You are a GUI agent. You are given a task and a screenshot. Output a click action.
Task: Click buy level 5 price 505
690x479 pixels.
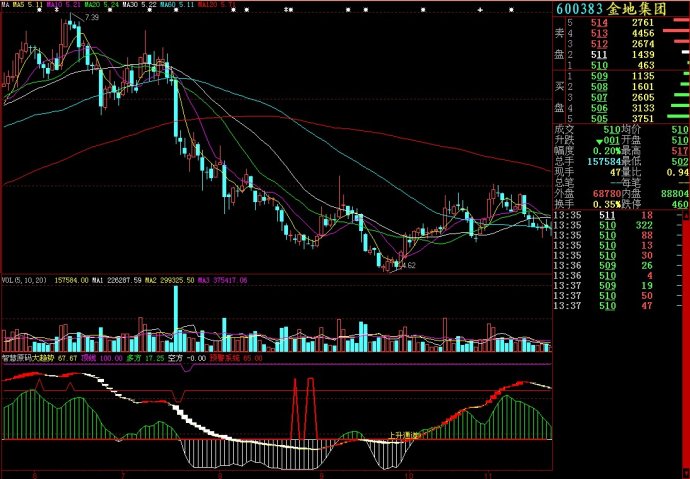coord(599,119)
